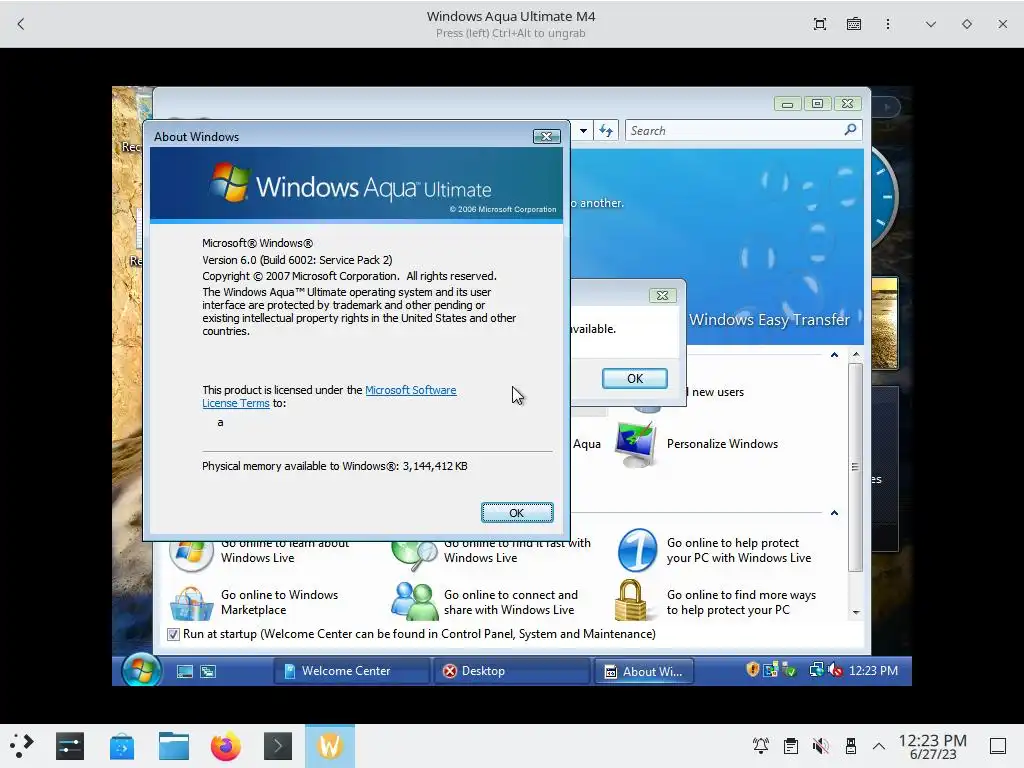Close the About Windows dialog
The image size is (1024, 768).
pos(546,136)
